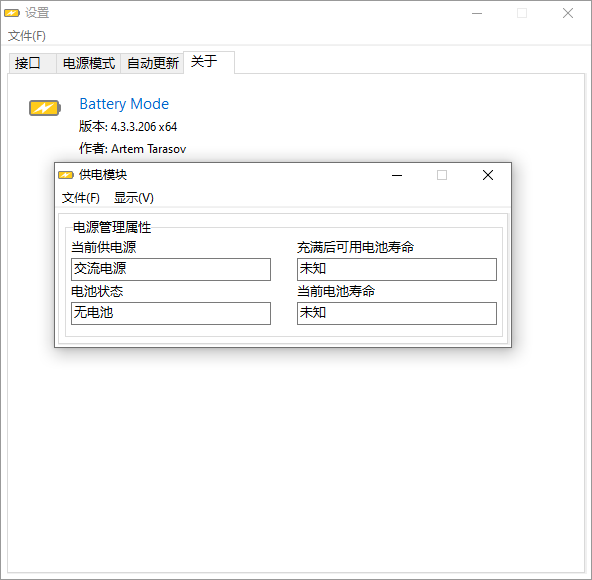Click the 供电模块 title bar battery icon
Screen dimensions: 592x580
tap(66, 175)
